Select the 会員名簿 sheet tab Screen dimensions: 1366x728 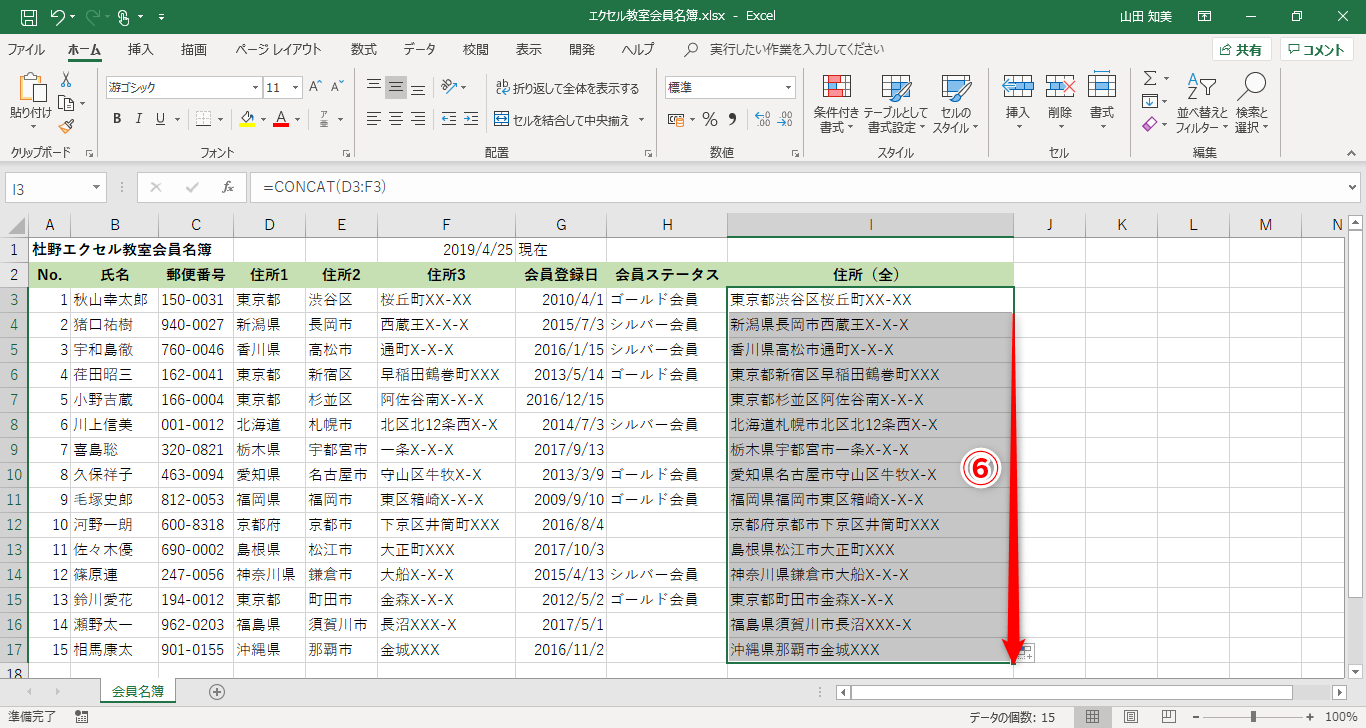(138, 691)
